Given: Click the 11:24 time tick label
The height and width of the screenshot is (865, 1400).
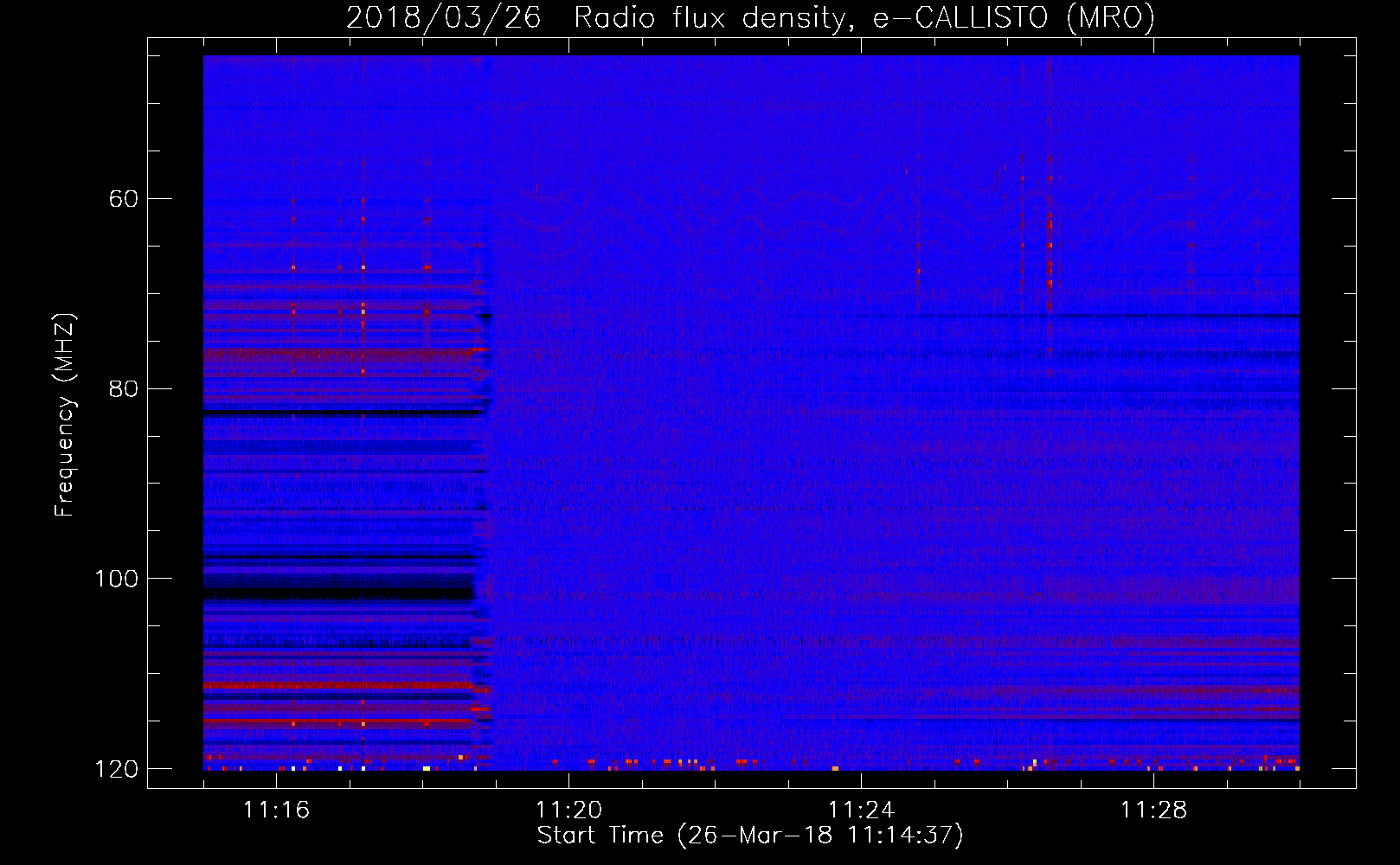Looking at the screenshot, I should [861, 811].
